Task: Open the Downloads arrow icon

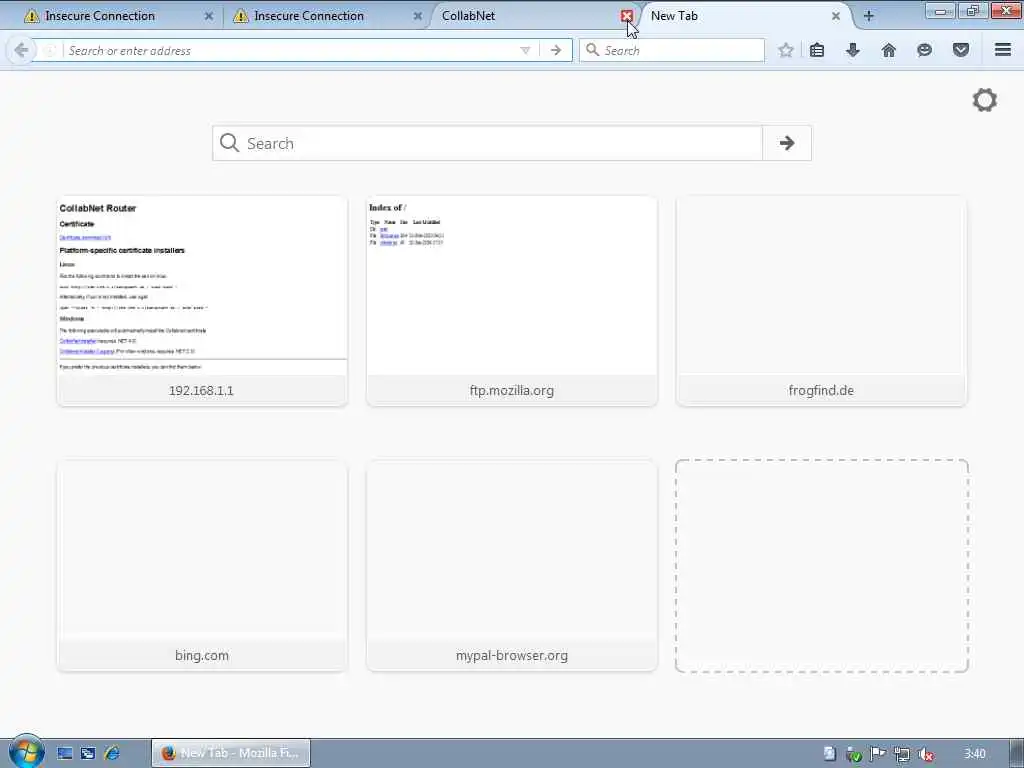Action: (853, 50)
